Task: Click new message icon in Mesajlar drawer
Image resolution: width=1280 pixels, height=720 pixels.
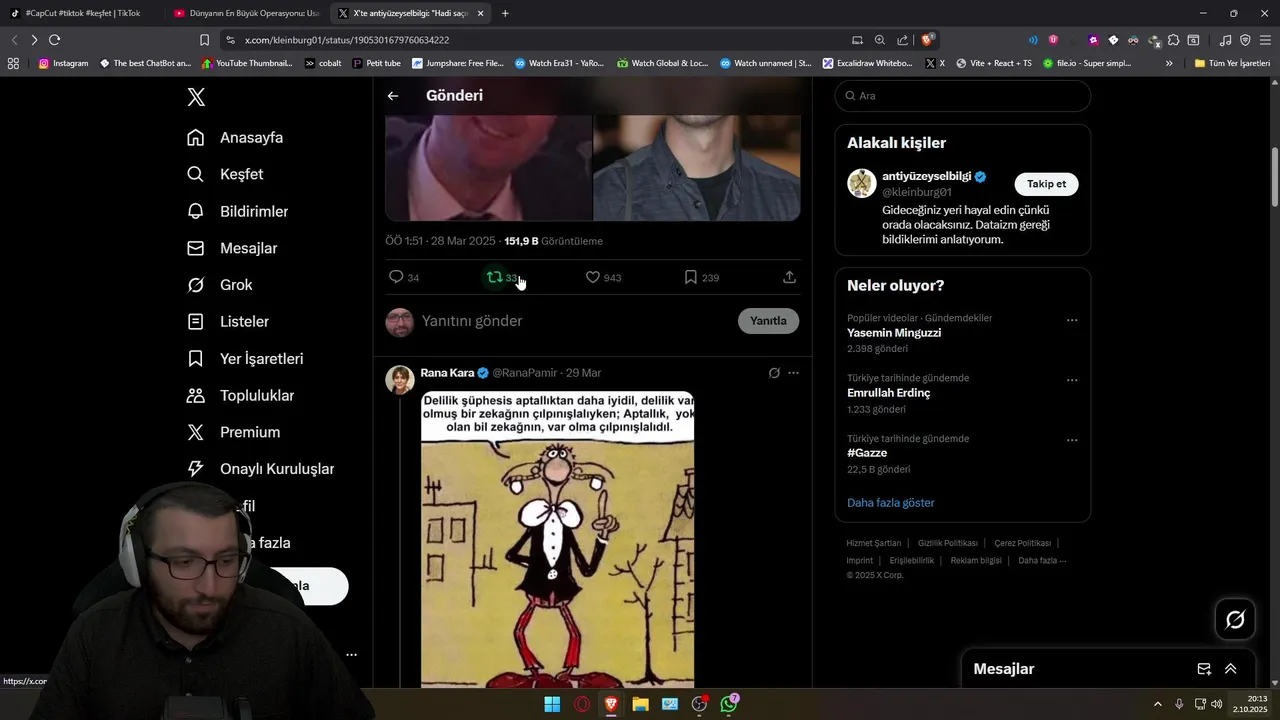Action: click(1204, 669)
